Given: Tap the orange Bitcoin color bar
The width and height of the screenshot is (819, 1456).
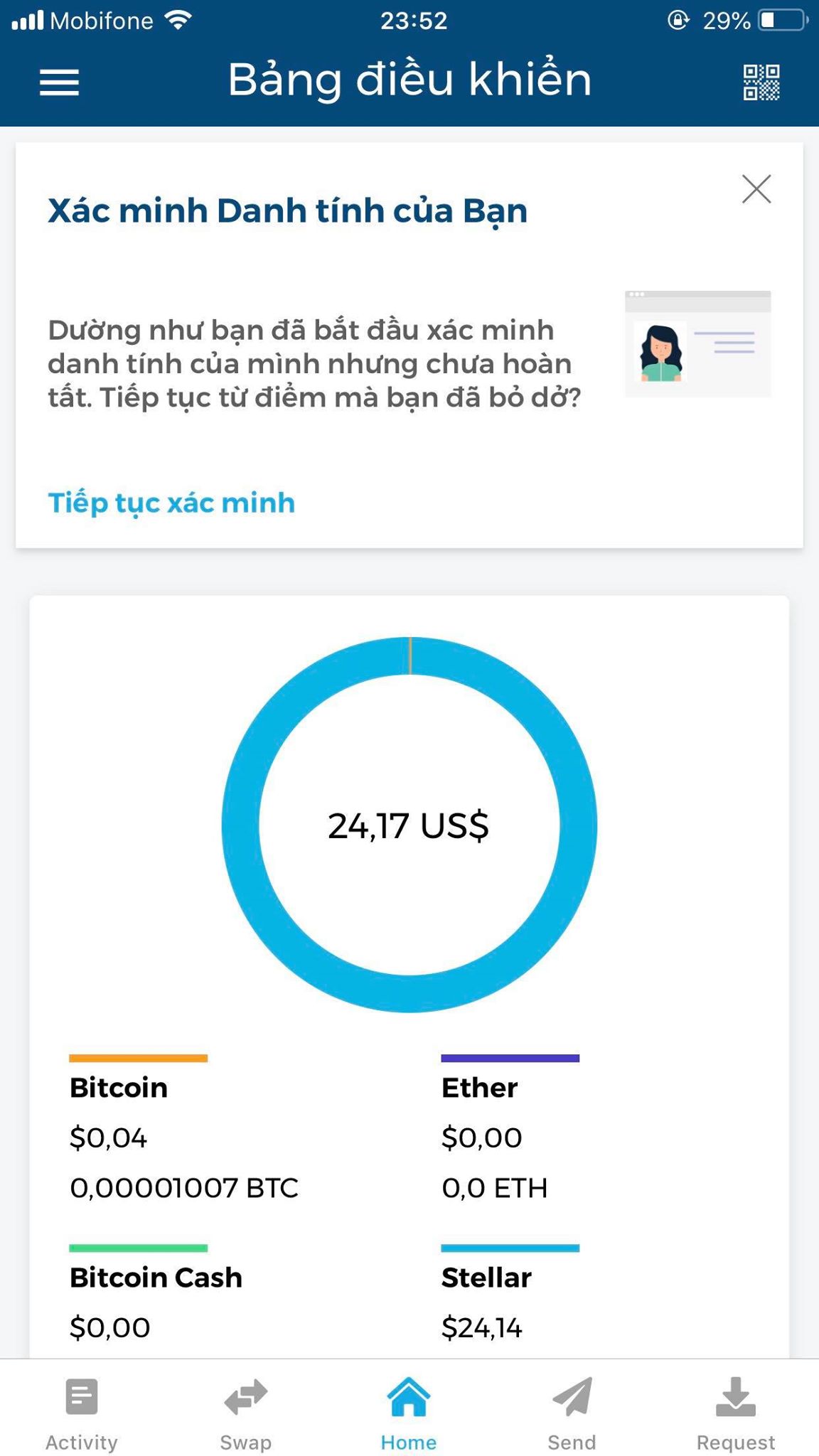Looking at the screenshot, I should tap(138, 1059).
